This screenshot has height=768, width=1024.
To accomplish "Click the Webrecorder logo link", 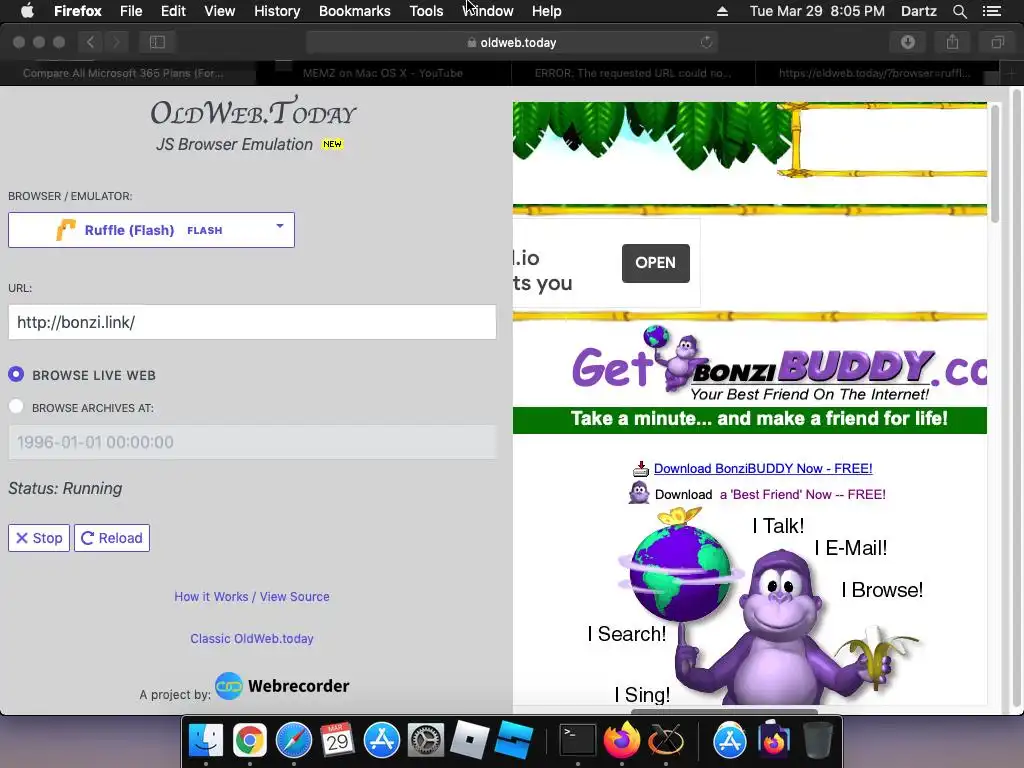I will point(282,686).
